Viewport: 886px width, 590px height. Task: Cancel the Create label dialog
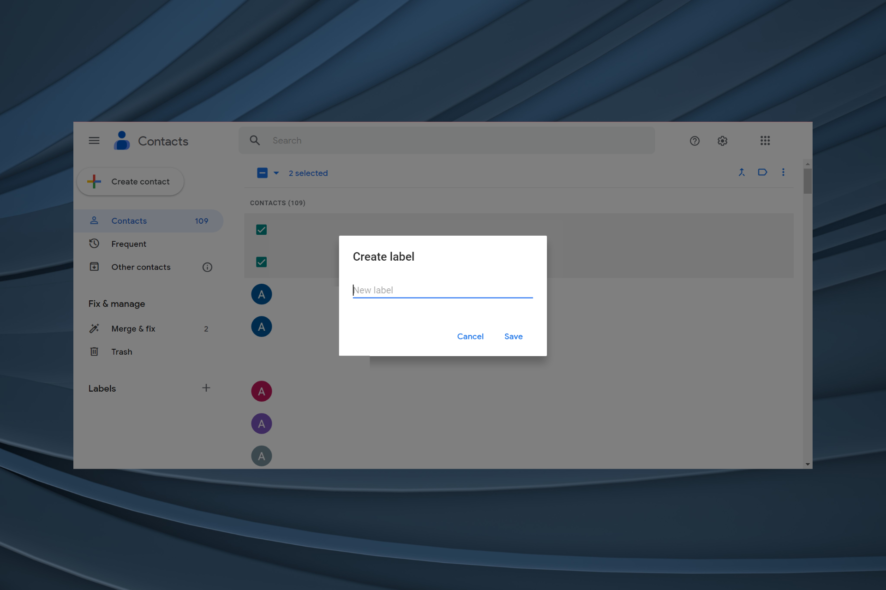[x=470, y=336]
